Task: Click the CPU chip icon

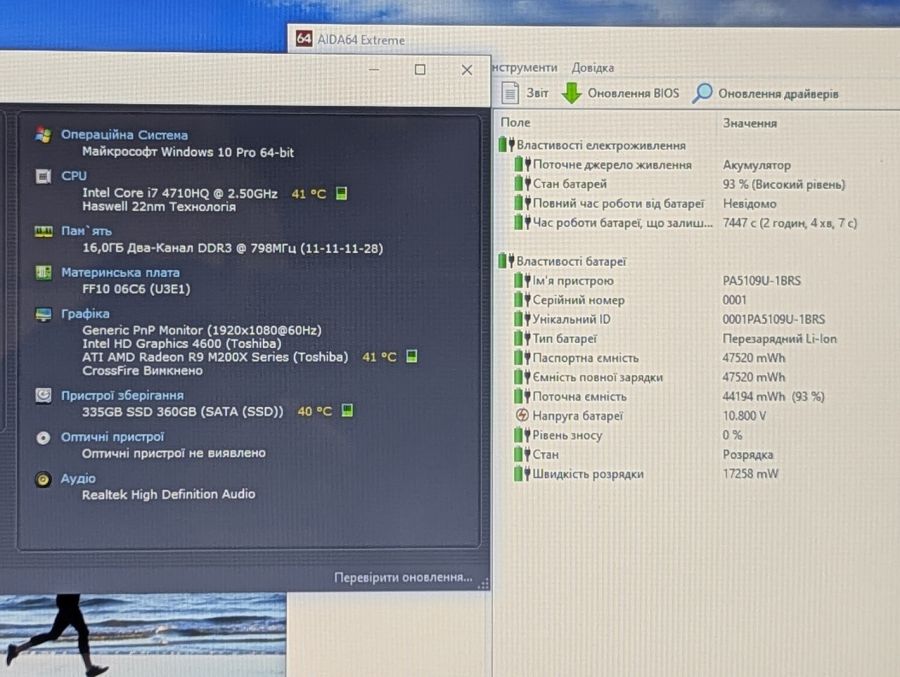Action: click(x=43, y=176)
